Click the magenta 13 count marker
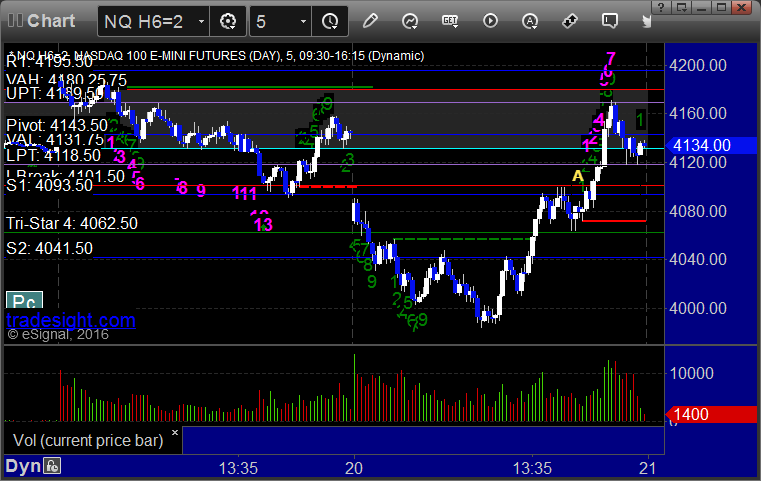The width and height of the screenshot is (761, 481). [263, 225]
